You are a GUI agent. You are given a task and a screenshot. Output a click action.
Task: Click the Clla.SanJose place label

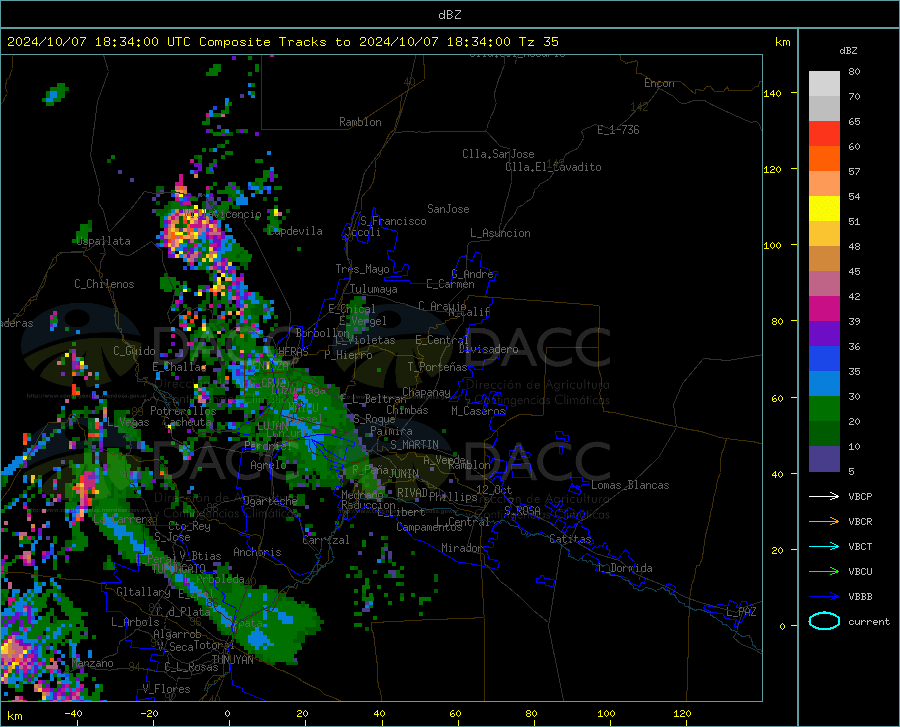click(498, 154)
